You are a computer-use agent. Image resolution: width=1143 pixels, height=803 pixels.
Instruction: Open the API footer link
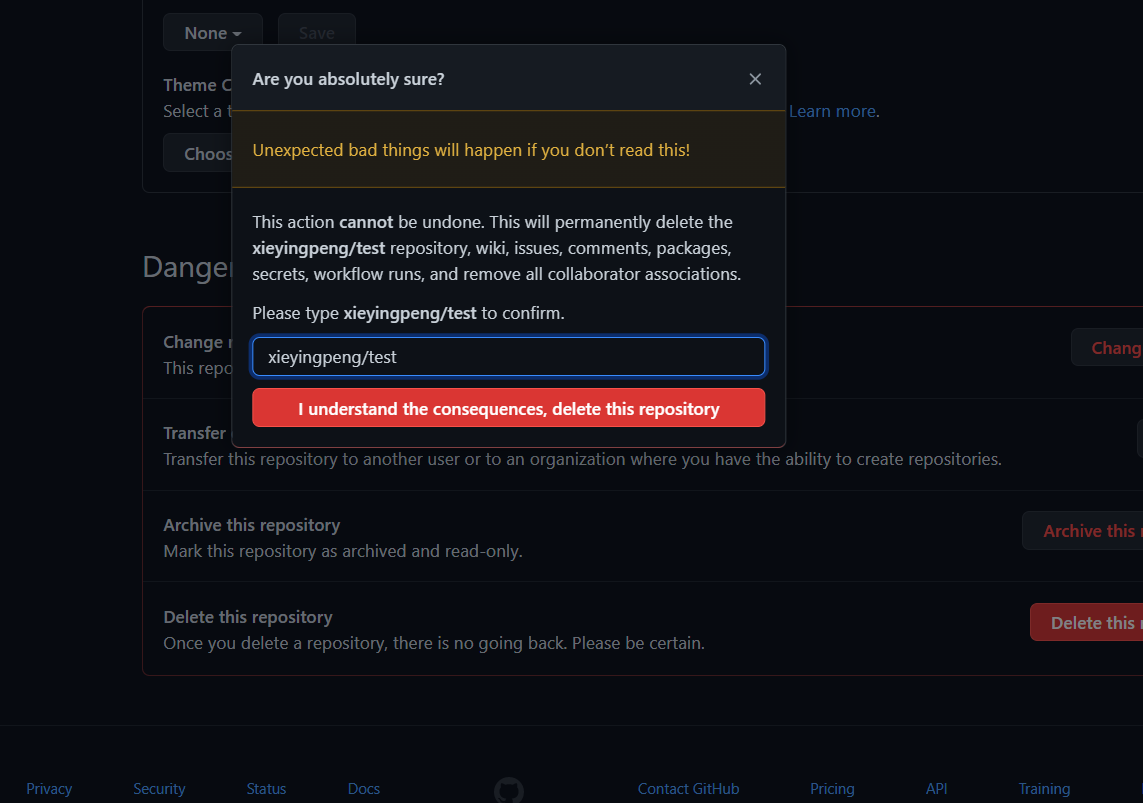point(936,788)
